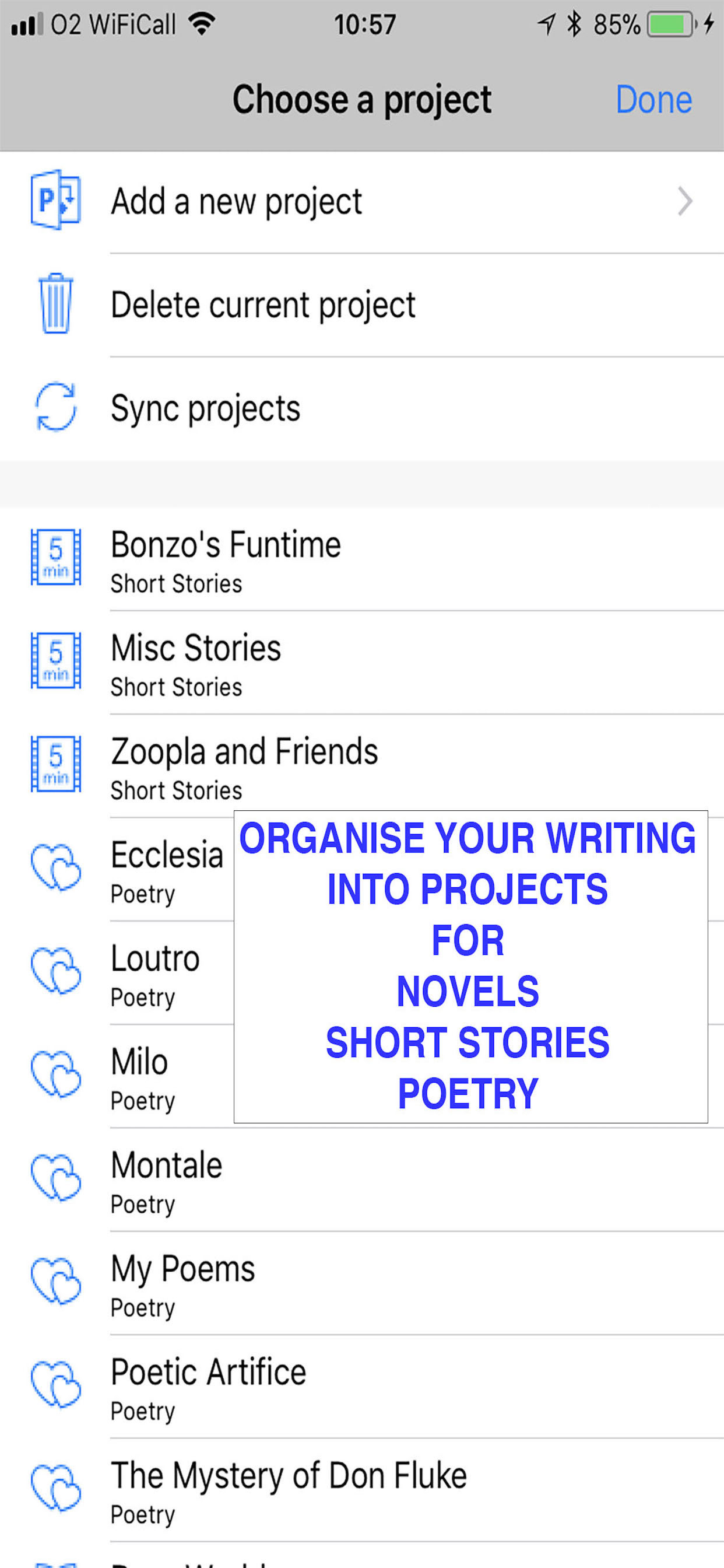Open the My Poems project
724x1568 pixels.
(x=362, y=1284)
